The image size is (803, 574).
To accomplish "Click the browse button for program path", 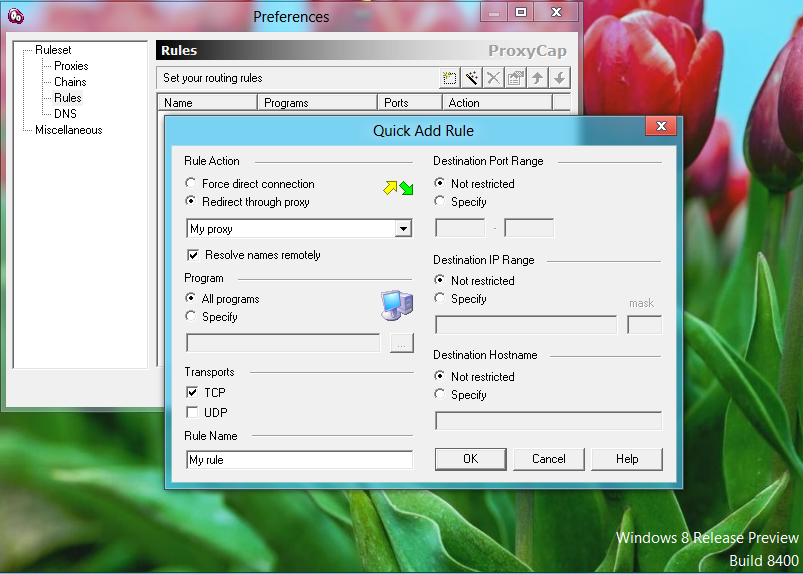I will 402,344.
